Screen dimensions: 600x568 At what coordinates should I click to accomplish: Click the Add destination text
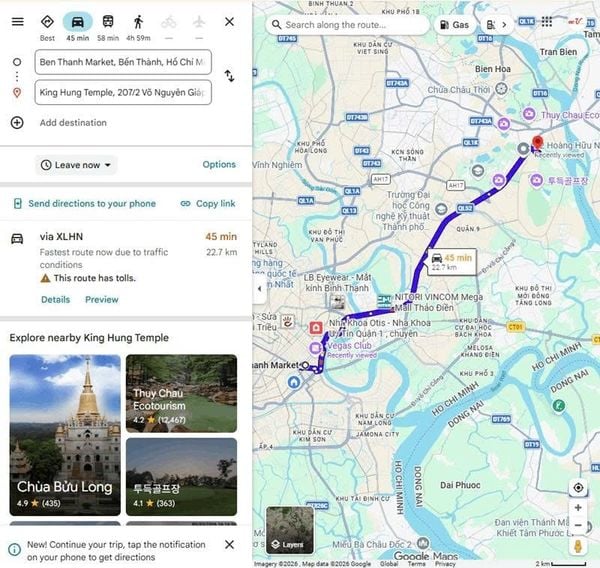pos(73,122)
